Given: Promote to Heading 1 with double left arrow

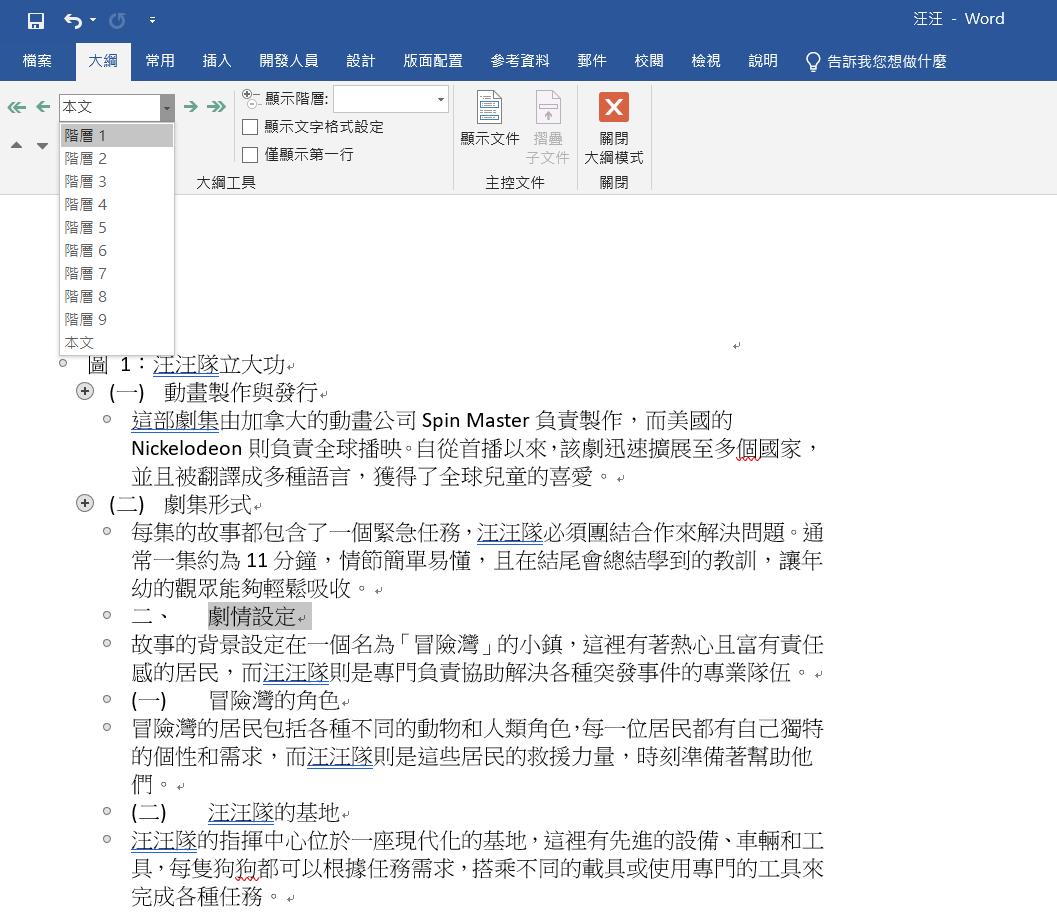Looking at the screenshot, I should (x=16, y=107).
